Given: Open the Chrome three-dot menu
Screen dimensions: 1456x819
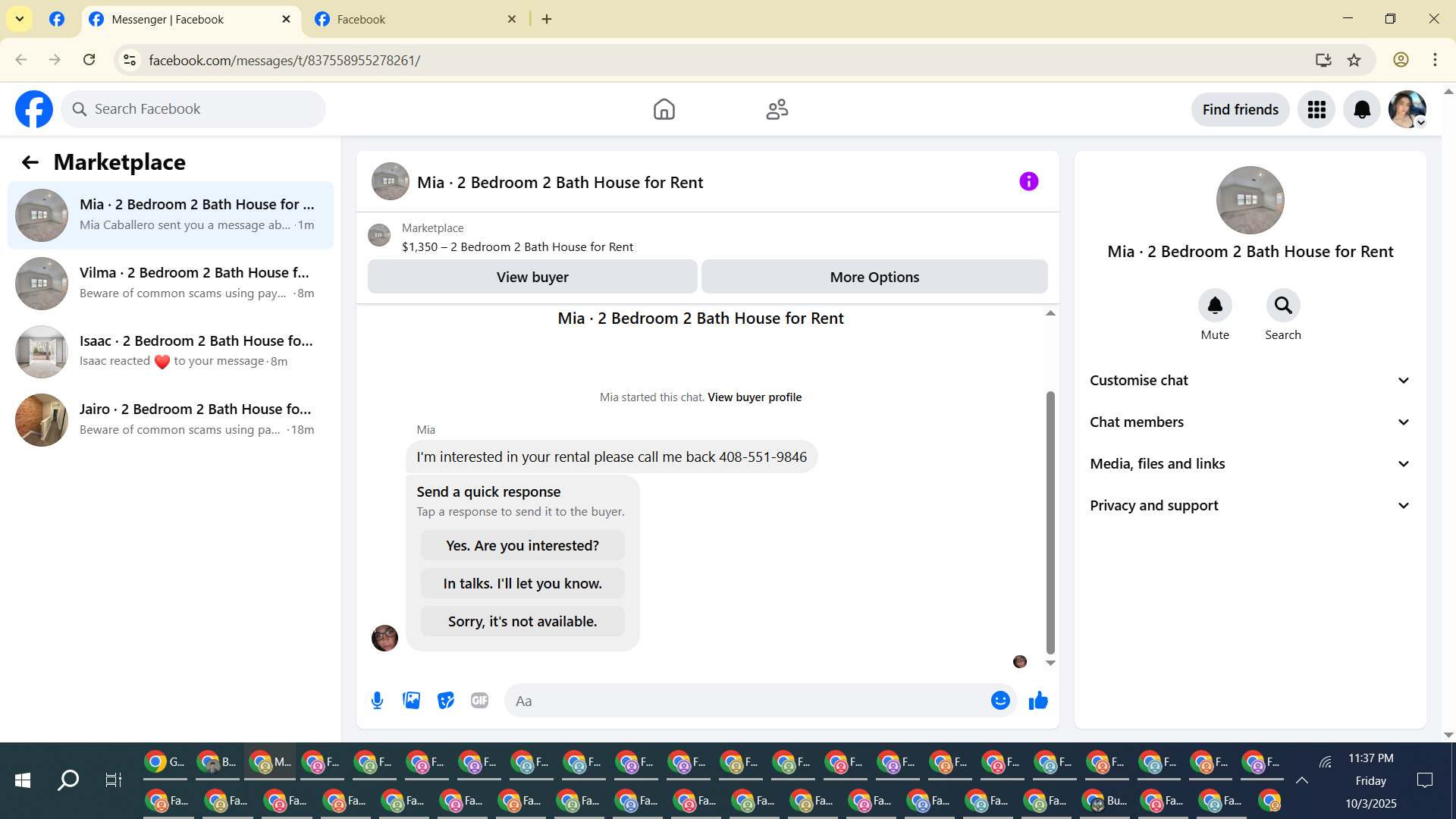Looking at the screenshot, I should pos(1435,60).
